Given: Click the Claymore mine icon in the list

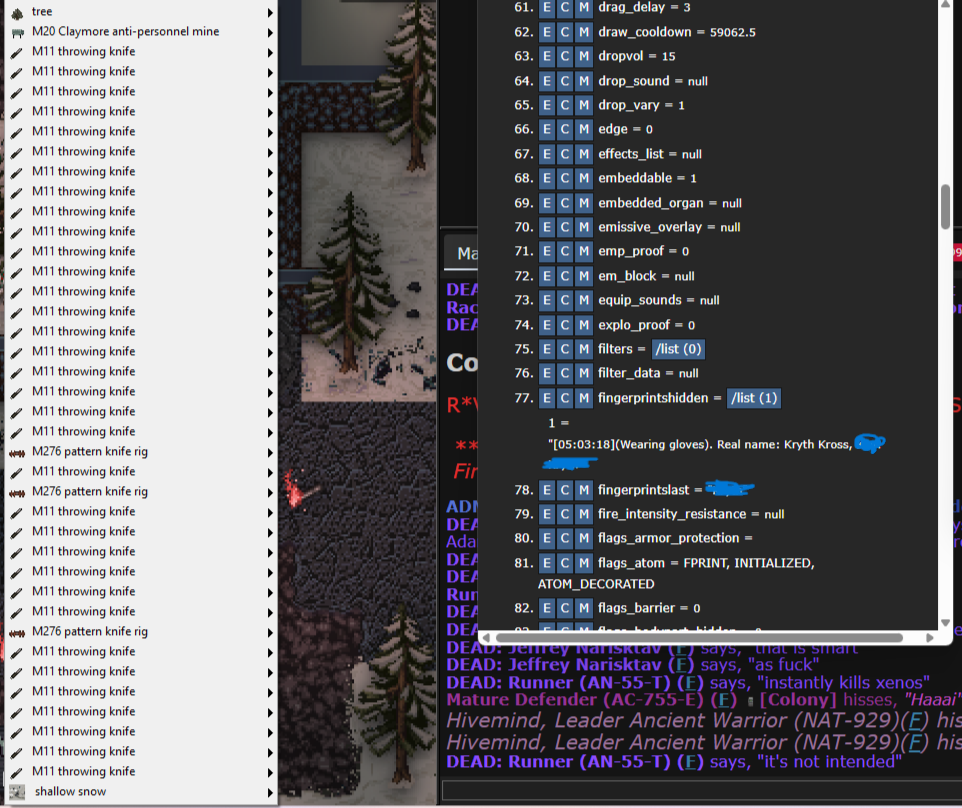Looking at the screenshot, I should [x=17, y=32].
